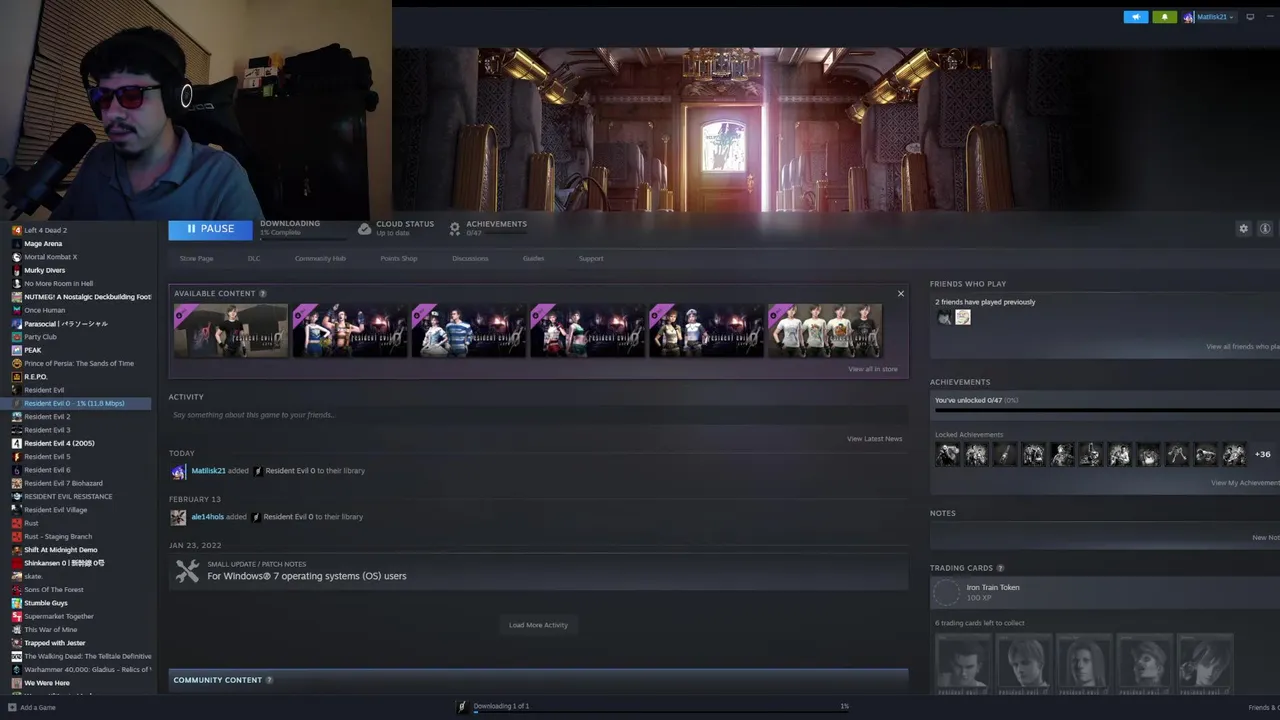Click second friend avatar in Friends Who Play

coord(963,318)
